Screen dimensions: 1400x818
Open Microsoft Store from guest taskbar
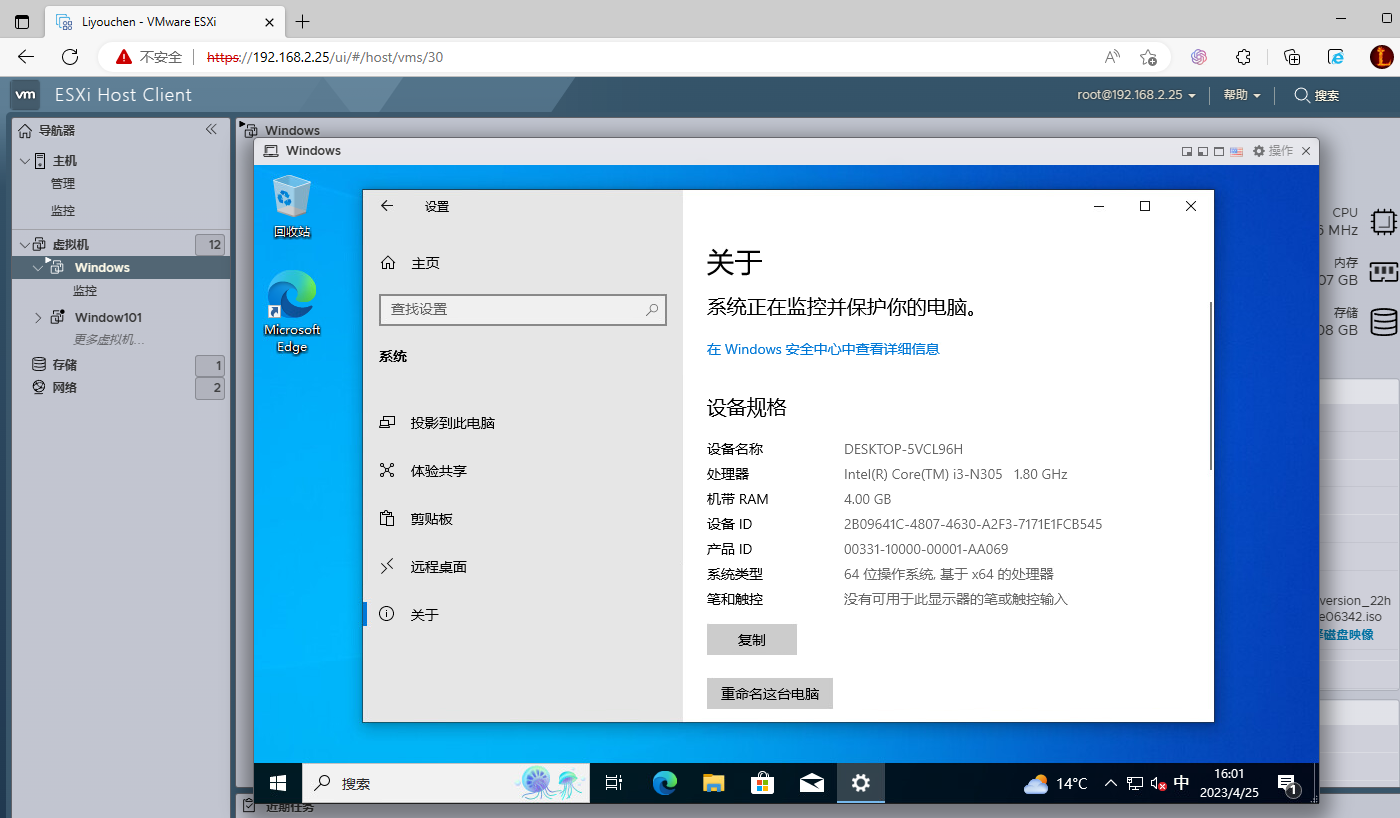click(762, 783)
